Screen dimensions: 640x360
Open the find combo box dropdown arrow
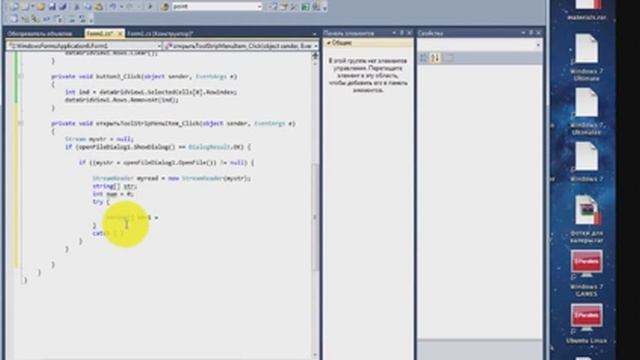(x=260, y=7)
